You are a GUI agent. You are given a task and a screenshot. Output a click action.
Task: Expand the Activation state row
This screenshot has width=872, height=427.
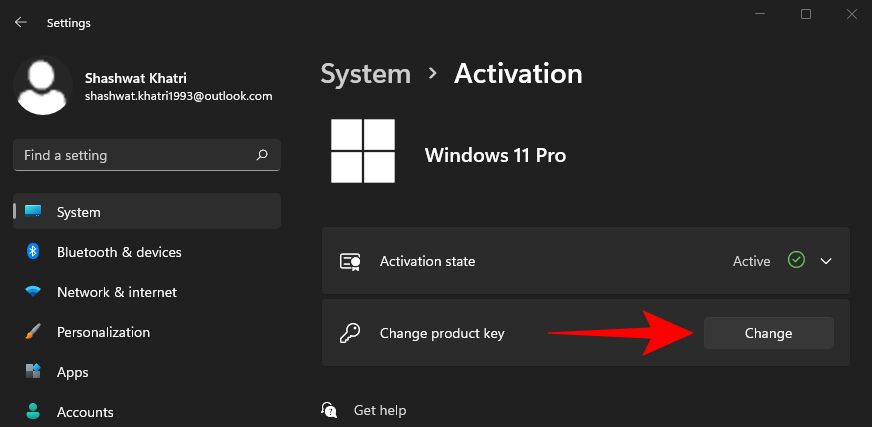coord(585,261)
